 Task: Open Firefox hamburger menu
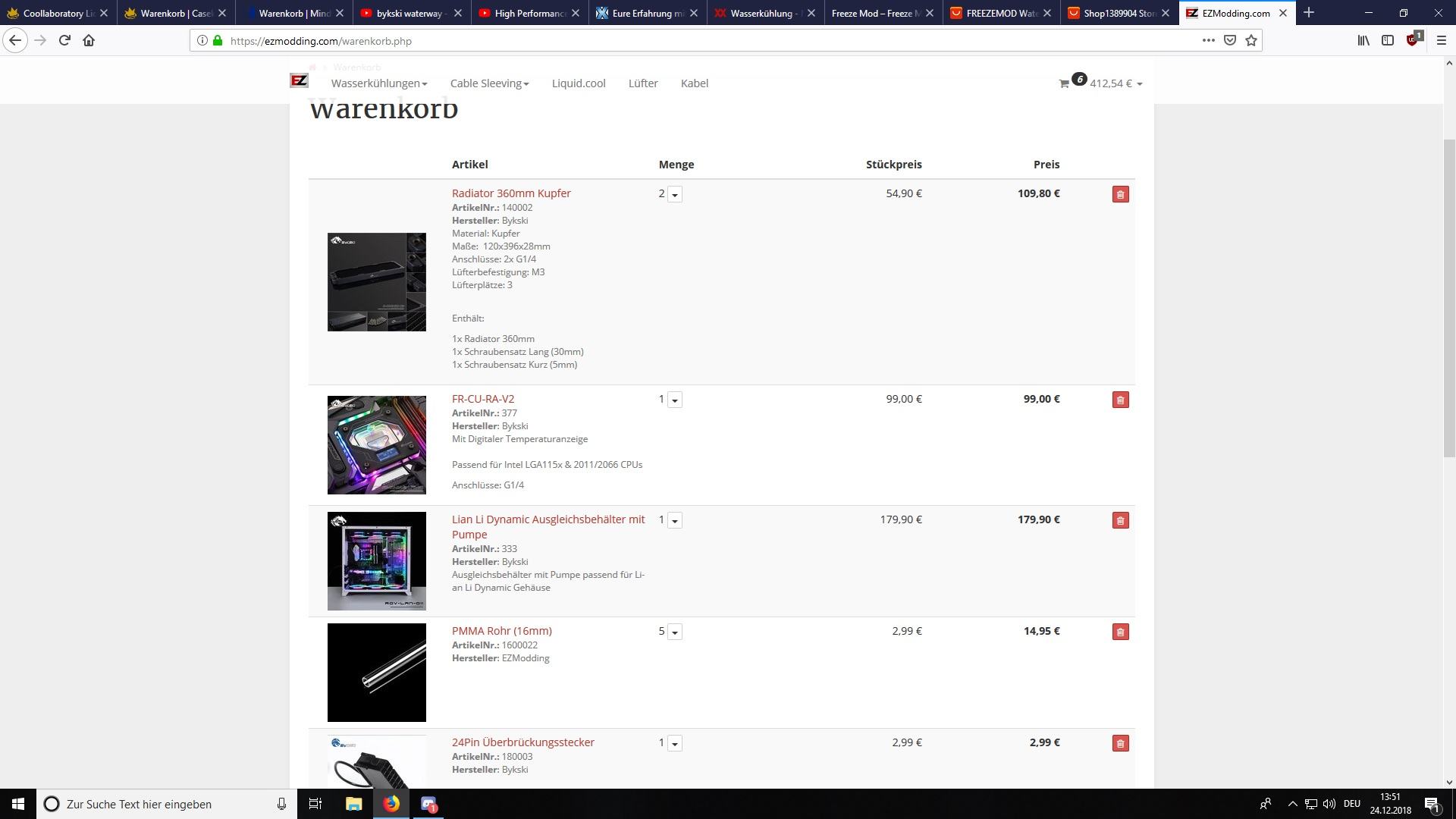1442,40
